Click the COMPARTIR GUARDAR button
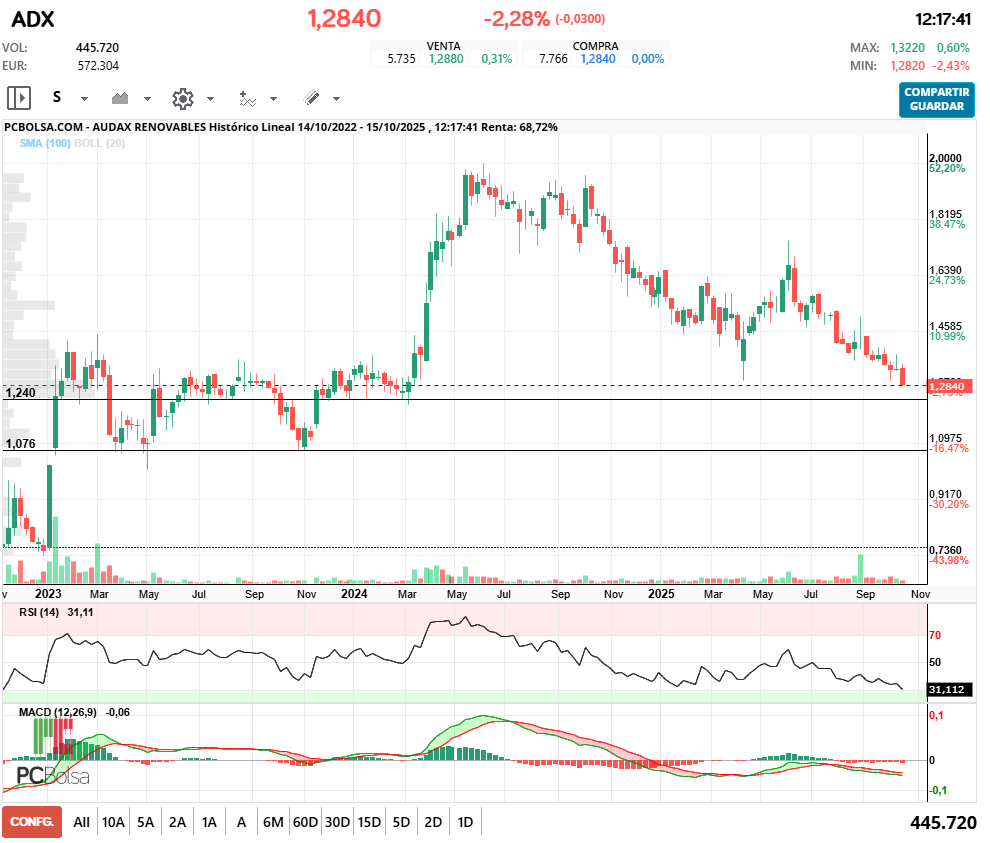The image size is (990, 843). tap(936, 99)
